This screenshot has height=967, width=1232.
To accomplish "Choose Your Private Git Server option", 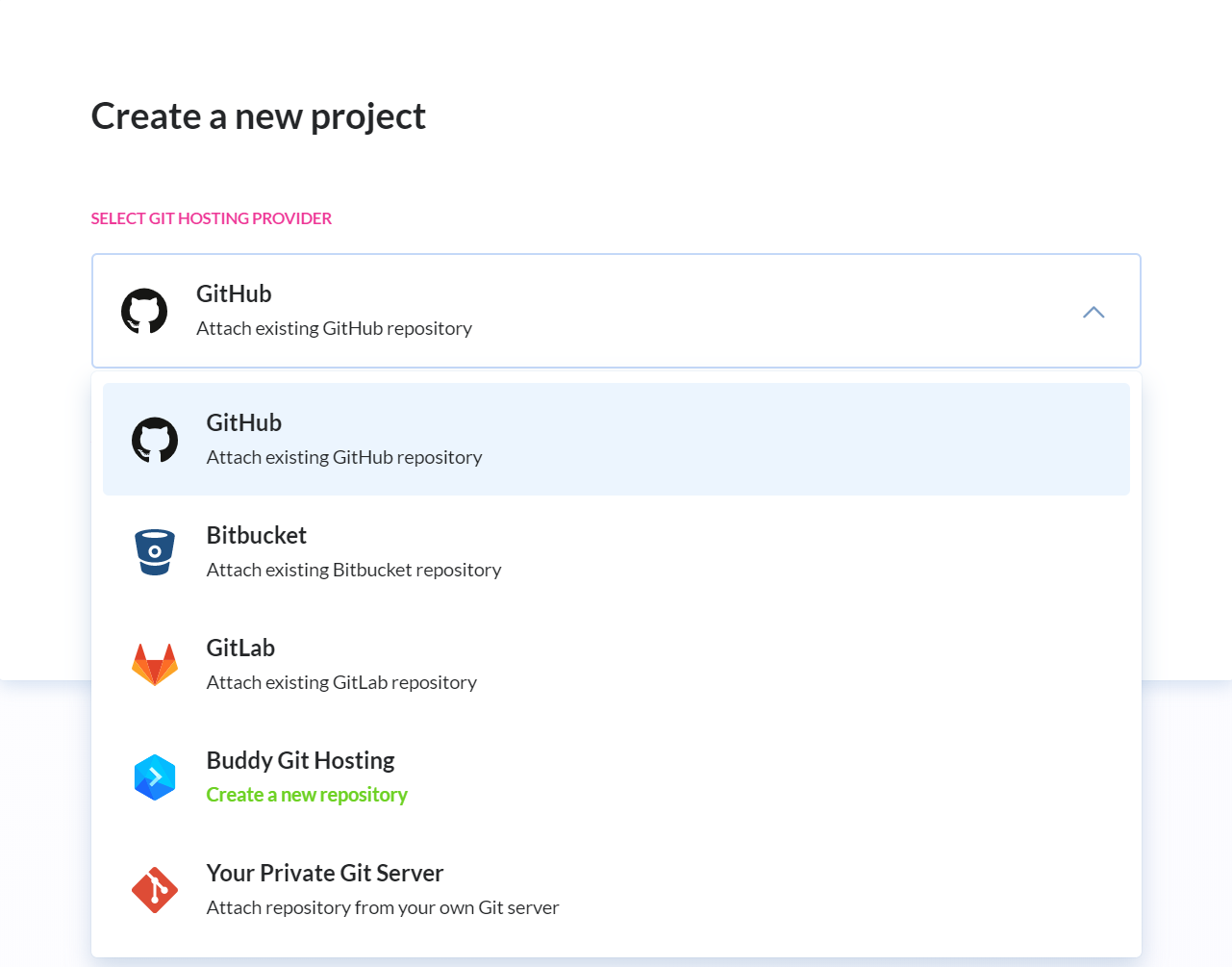I will click(x=616, y=890).
